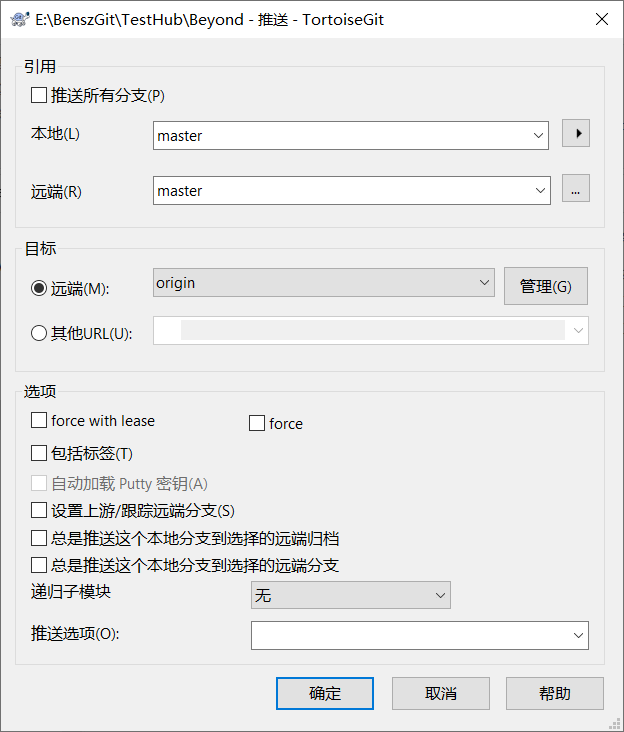
Task: Click the TortoiseGit icon in title bar
Action: pyautogui.click(x=18, y=19)
